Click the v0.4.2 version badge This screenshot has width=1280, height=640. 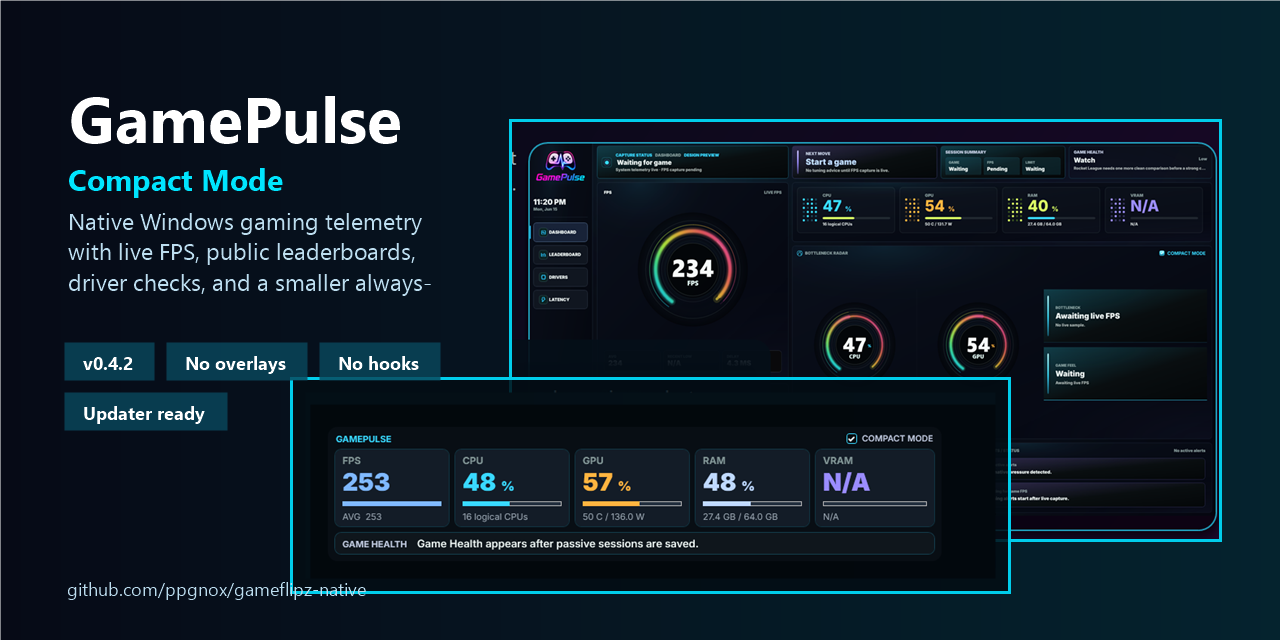(x=109, y=362)
